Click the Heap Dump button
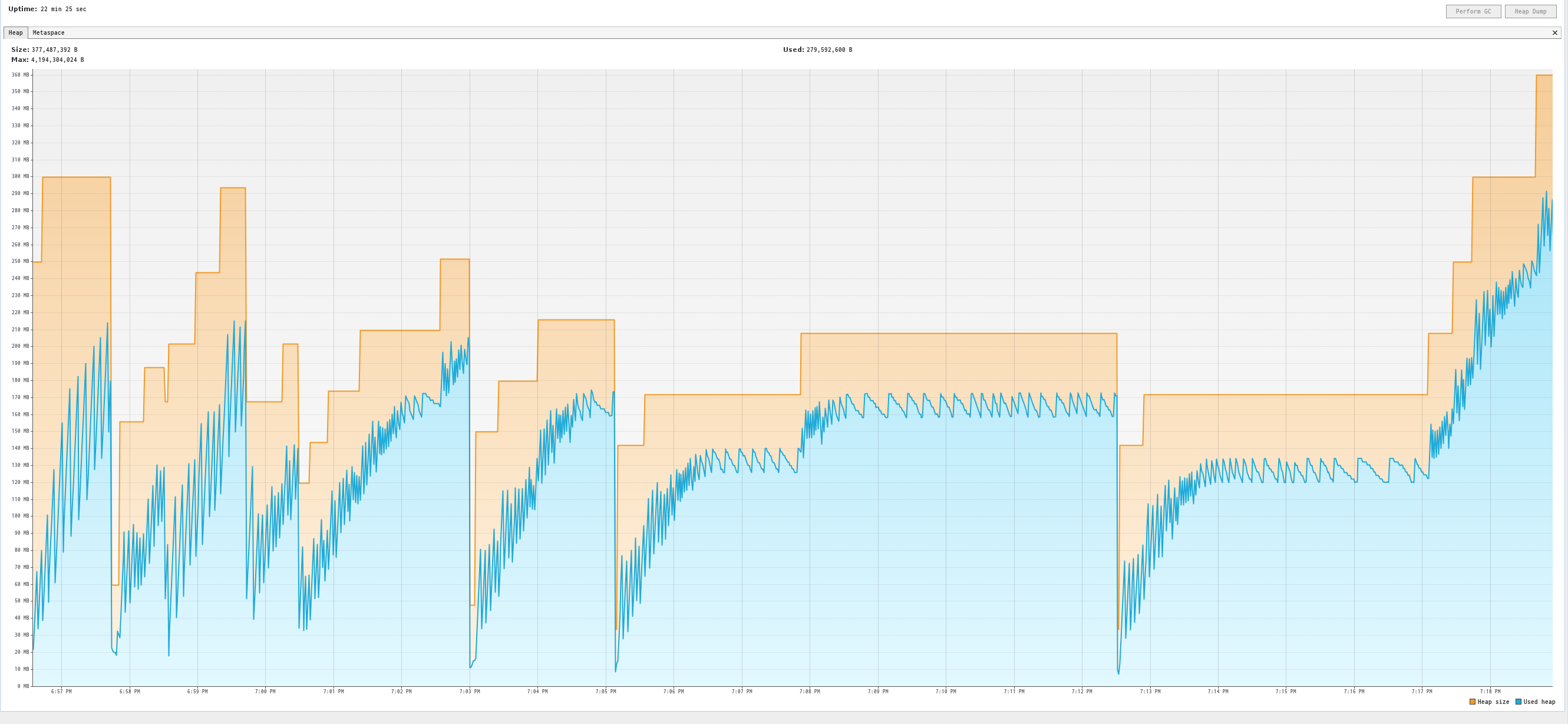This screenshot has height=724, width=1568. (x=1530, y=12)
